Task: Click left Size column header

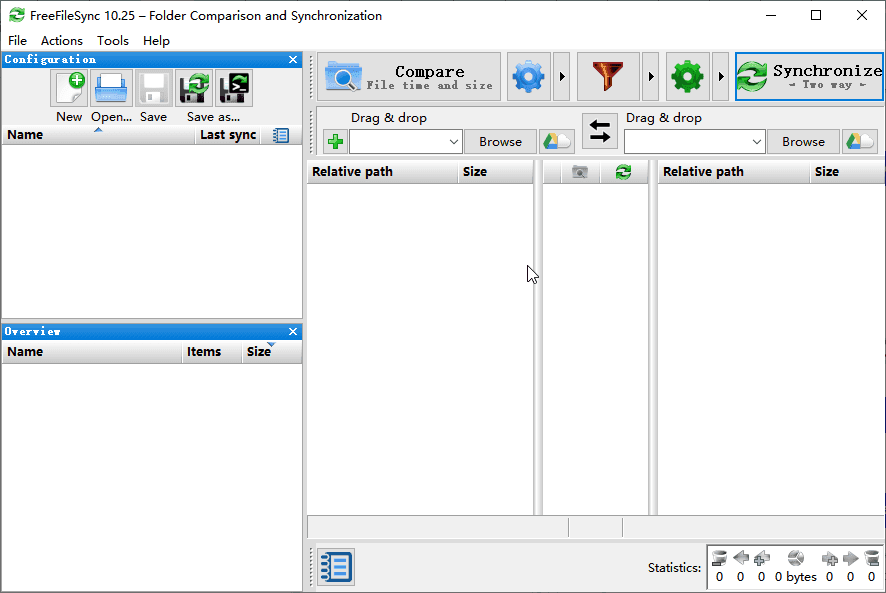Action: click(495, 172)
